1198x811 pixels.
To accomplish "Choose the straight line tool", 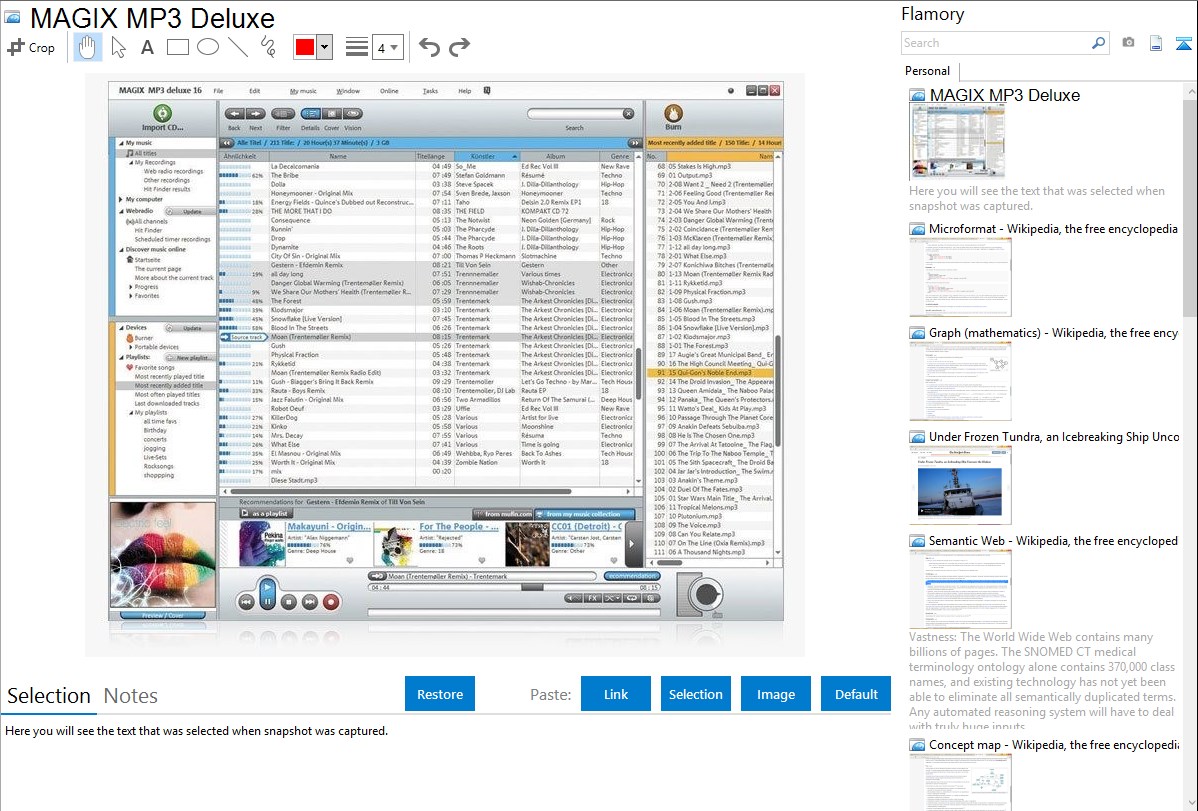I will [x=238, y=47].
